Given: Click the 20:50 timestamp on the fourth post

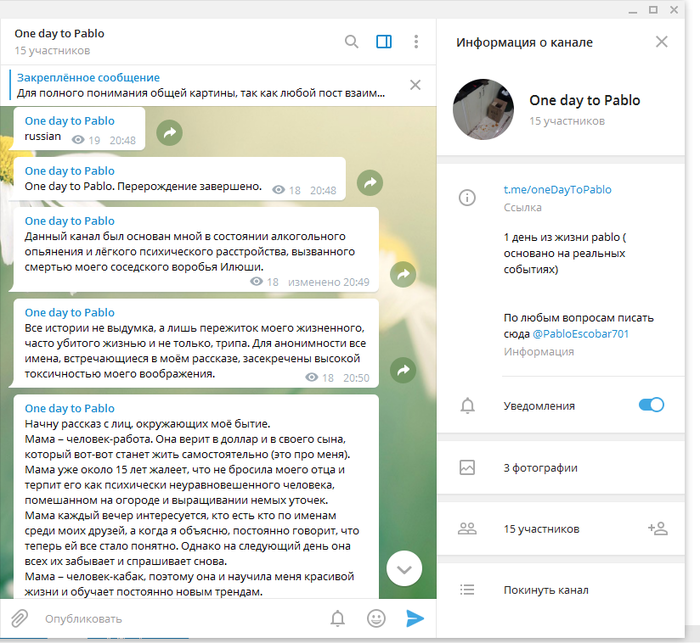Looking at the screenshot, I should pyautogui.click(x=356, y=378).
